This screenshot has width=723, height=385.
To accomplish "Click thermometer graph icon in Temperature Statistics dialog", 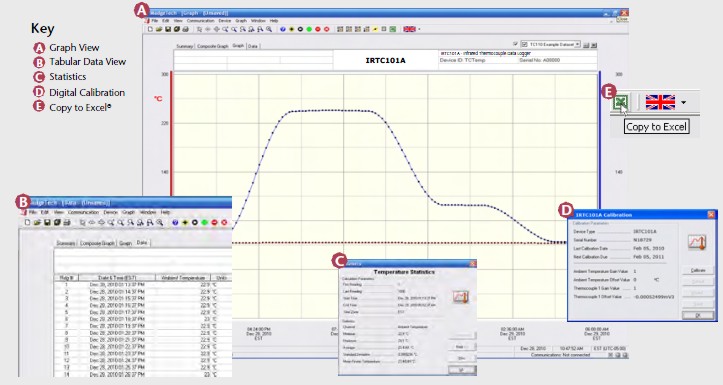I will 460,297.
